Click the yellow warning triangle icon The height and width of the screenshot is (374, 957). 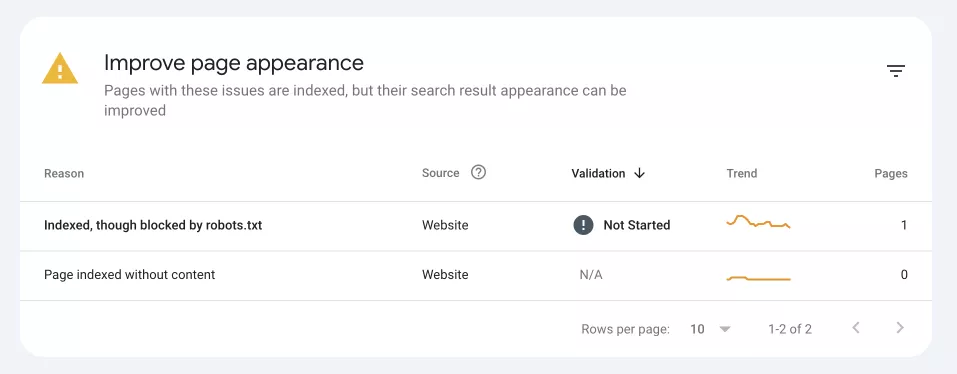[x=60, y=68]
